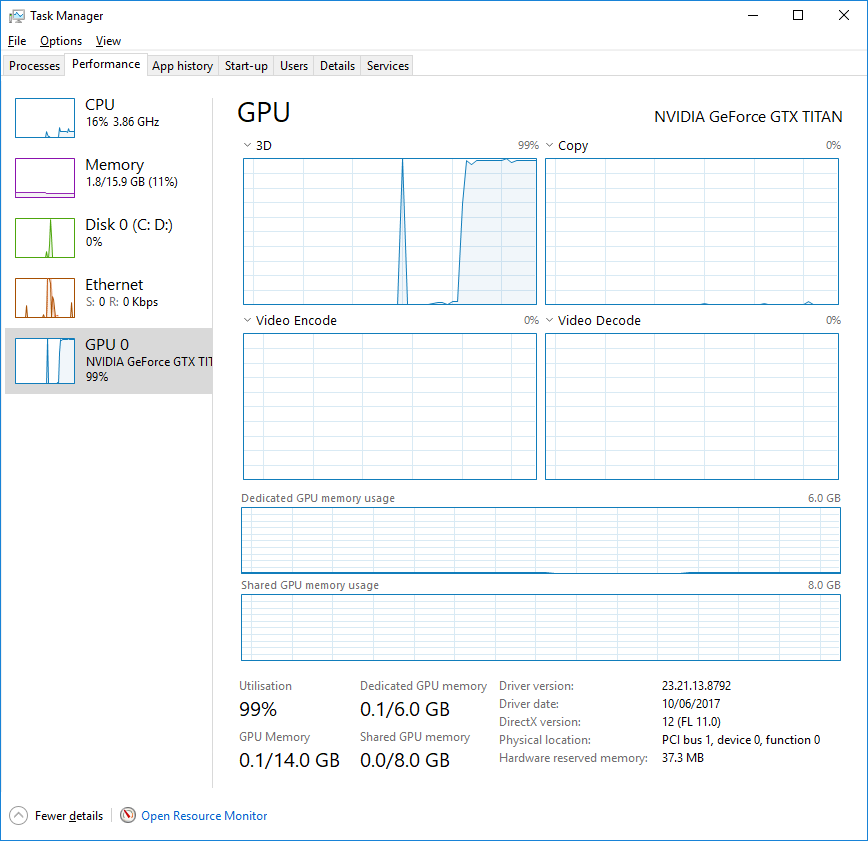
Task: Click the 0.1/6.0 GB dedicated memory value
Action: 405,709
